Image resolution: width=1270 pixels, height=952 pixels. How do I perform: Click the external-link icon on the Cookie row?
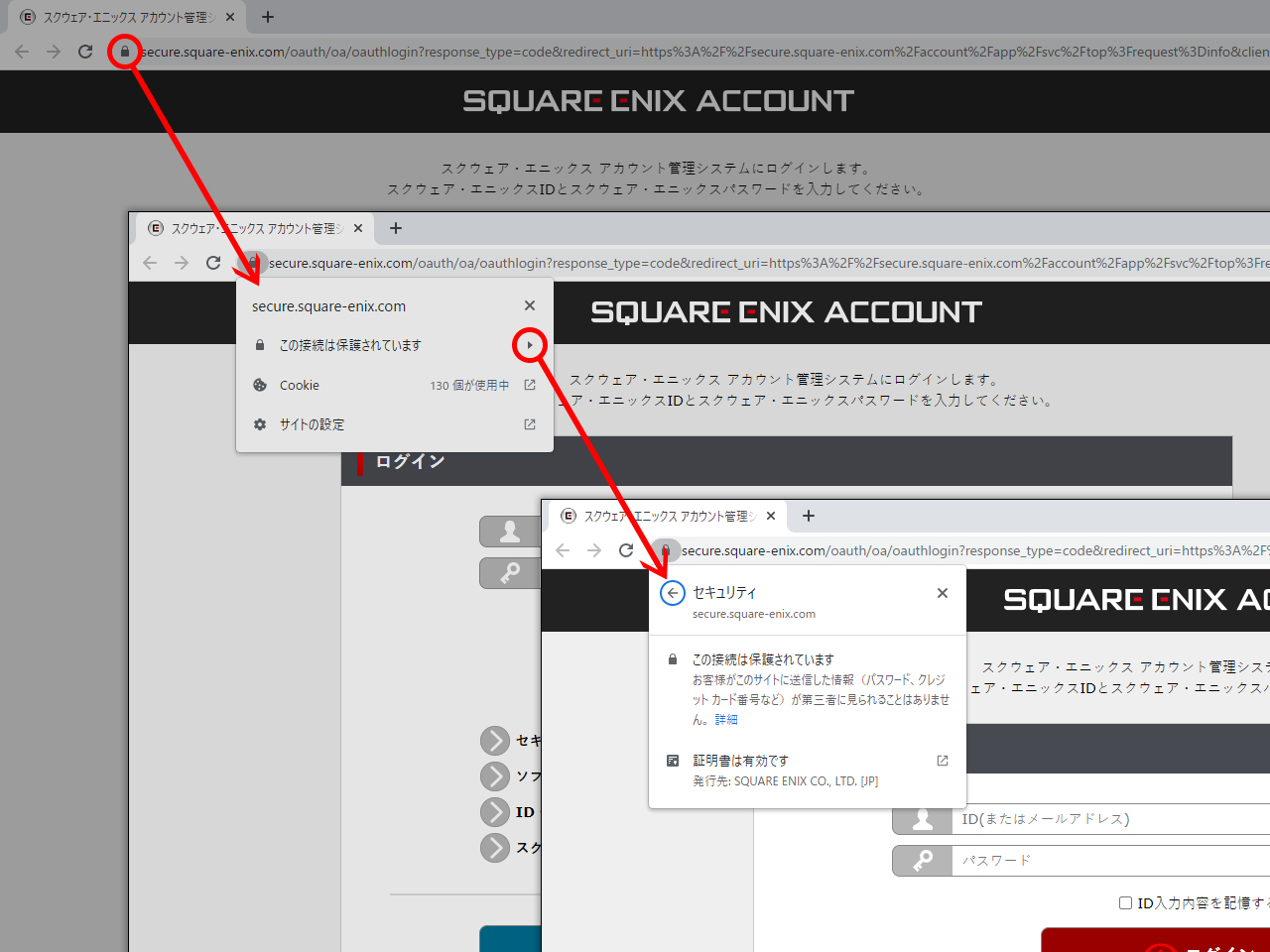(530, 385)
